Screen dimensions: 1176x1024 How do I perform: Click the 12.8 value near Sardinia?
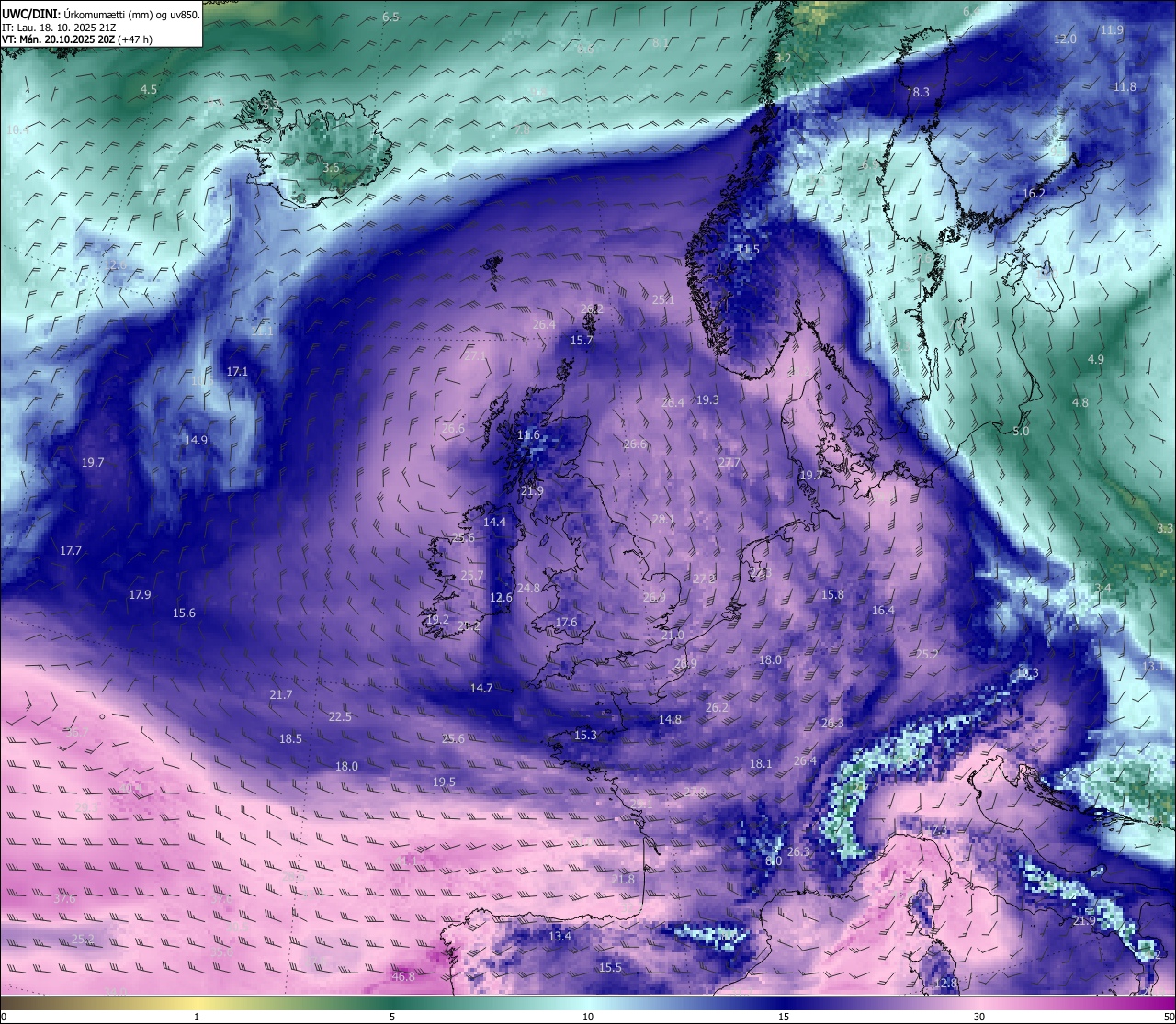[944, 983]
